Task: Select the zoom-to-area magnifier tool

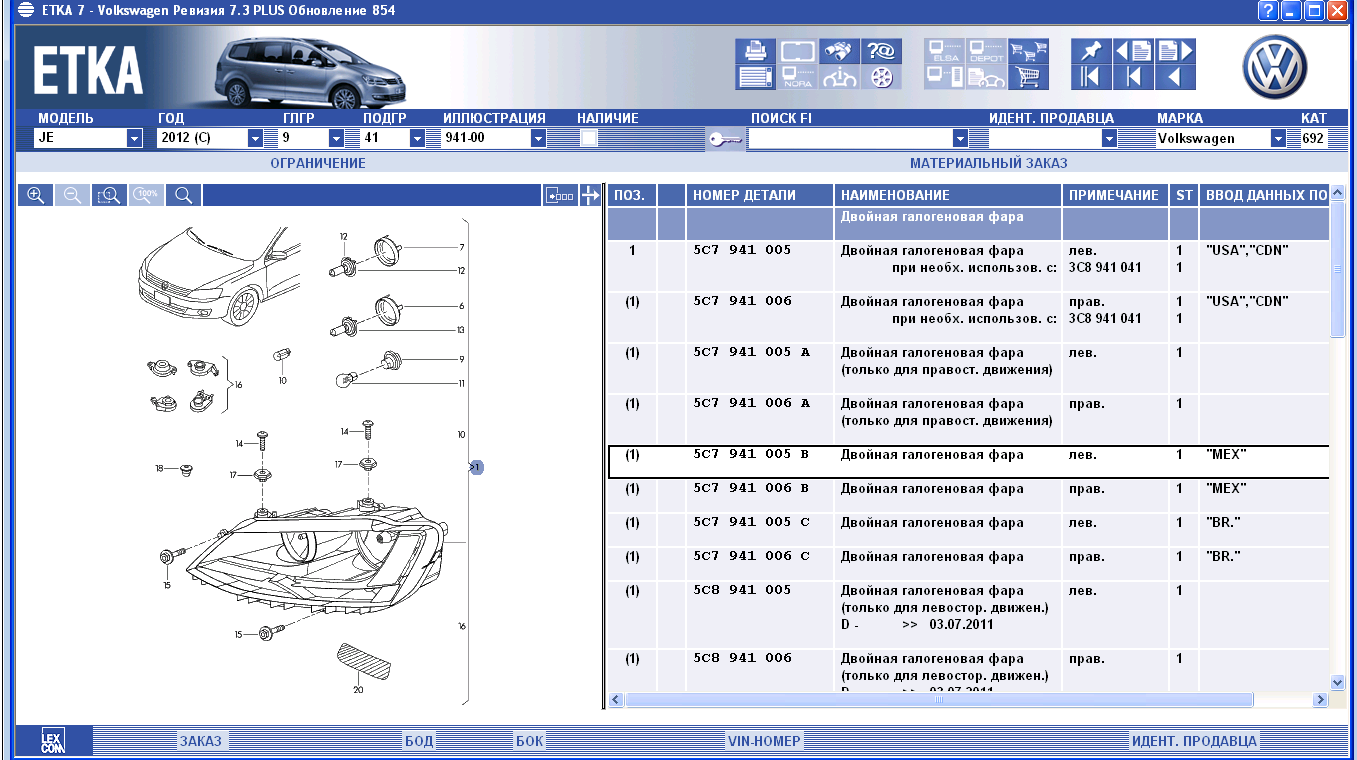Action: click(110, 195)
